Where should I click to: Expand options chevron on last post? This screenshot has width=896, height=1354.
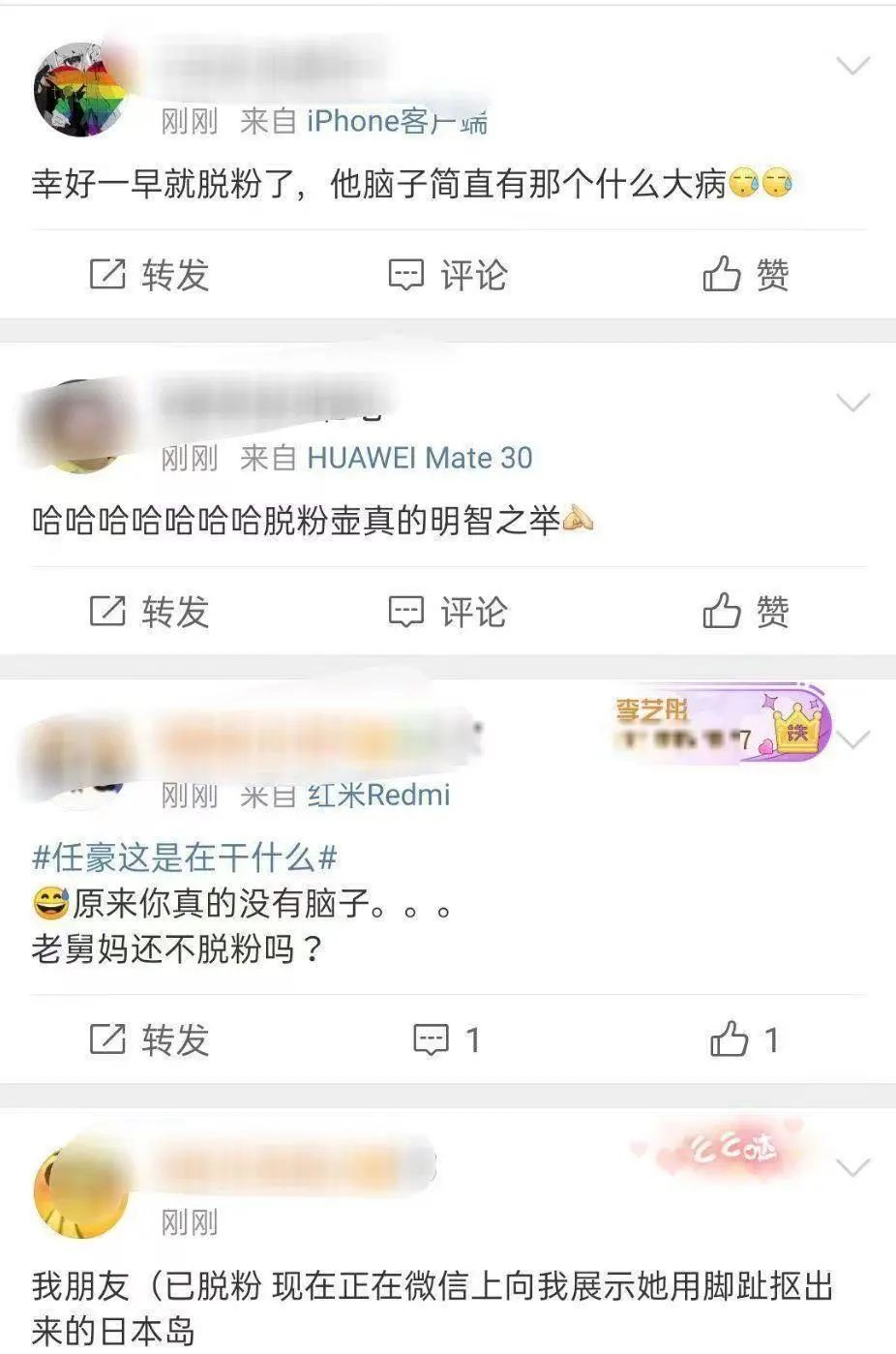[x=852, y=1168]
